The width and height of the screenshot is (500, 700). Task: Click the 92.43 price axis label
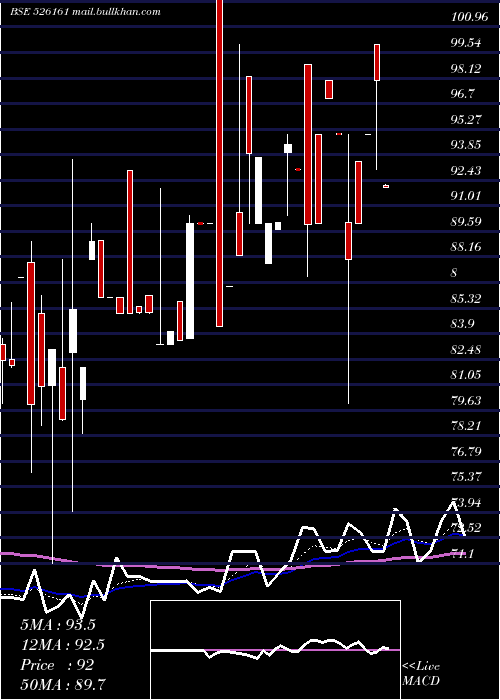(x=466, y=171)
